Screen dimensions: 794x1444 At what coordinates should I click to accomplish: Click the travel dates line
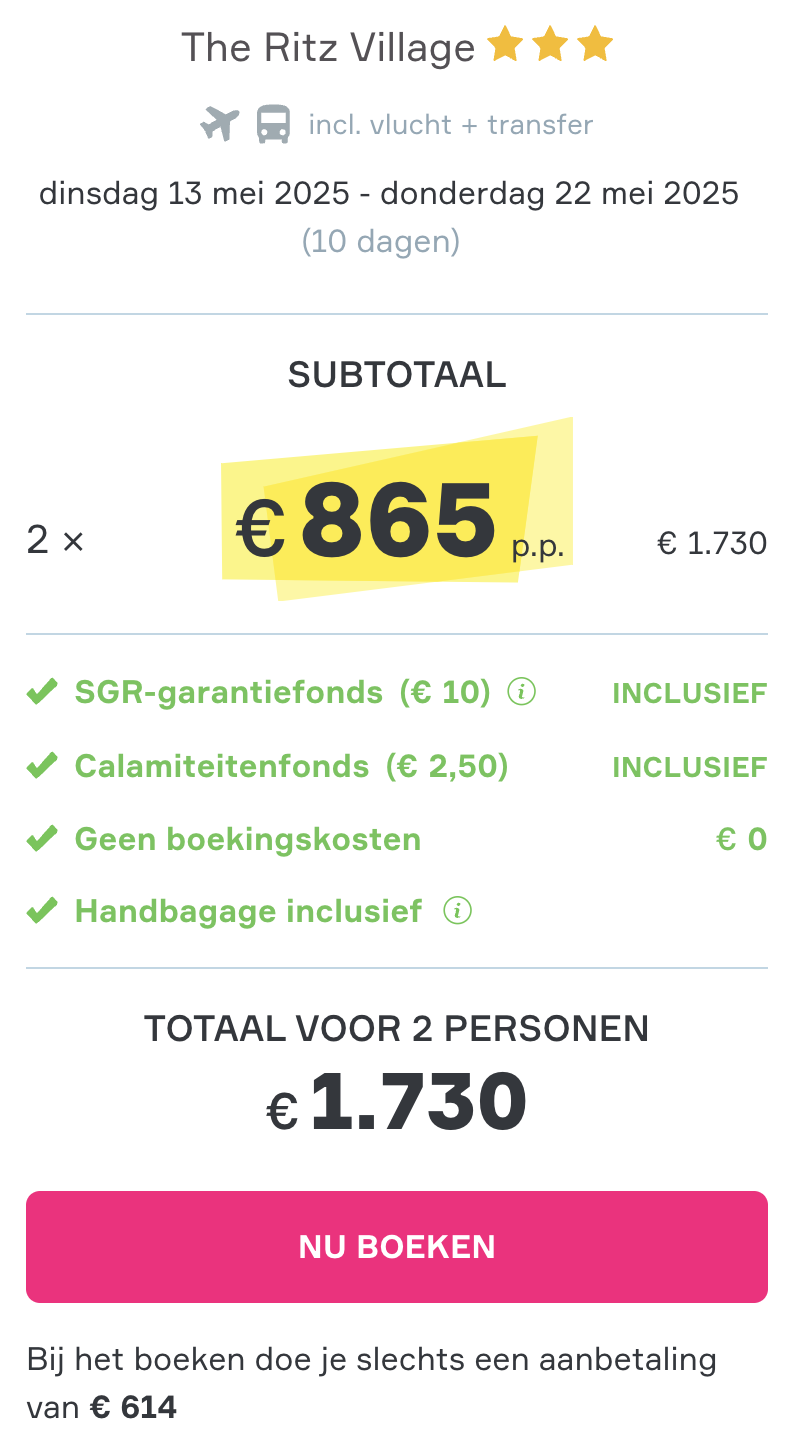pyautogui.click(x=389, y=193)
